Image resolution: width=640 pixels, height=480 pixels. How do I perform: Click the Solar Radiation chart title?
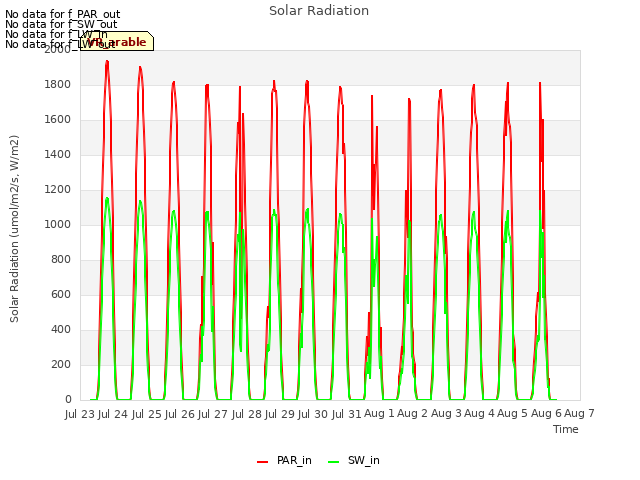319,11
